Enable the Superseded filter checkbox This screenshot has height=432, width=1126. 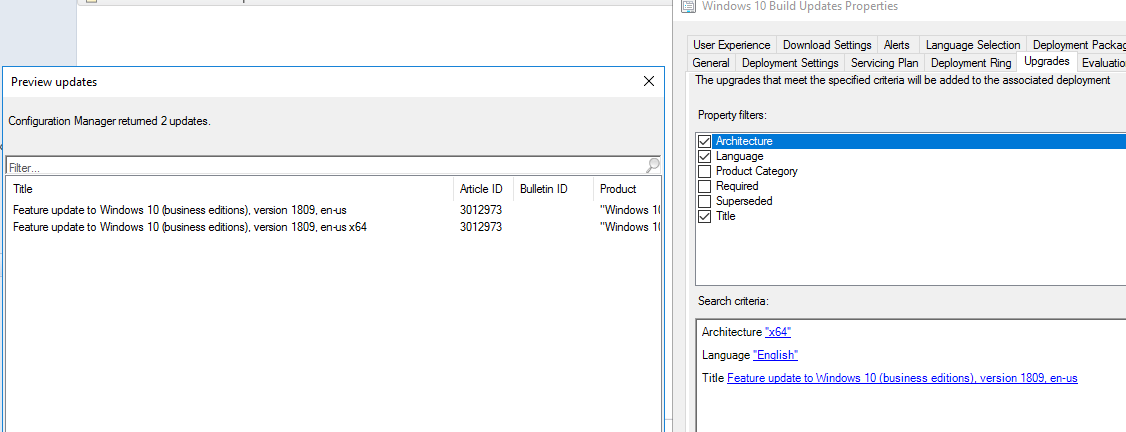[x=704, y=202]
